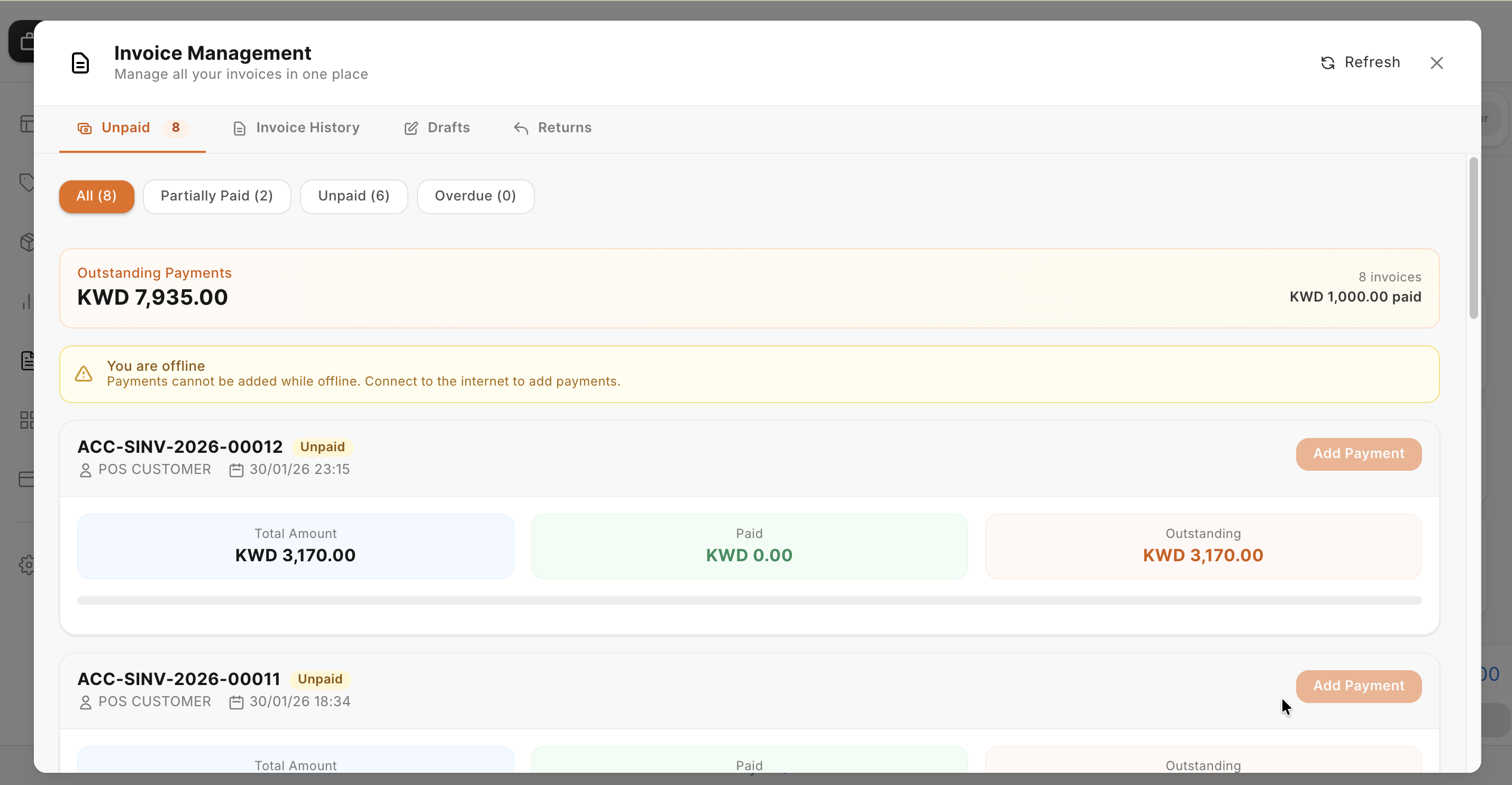The width and height of the screenshot is (1512, 785).
Task: Click the package box icon in background sidebar
Action: [26, 242]
